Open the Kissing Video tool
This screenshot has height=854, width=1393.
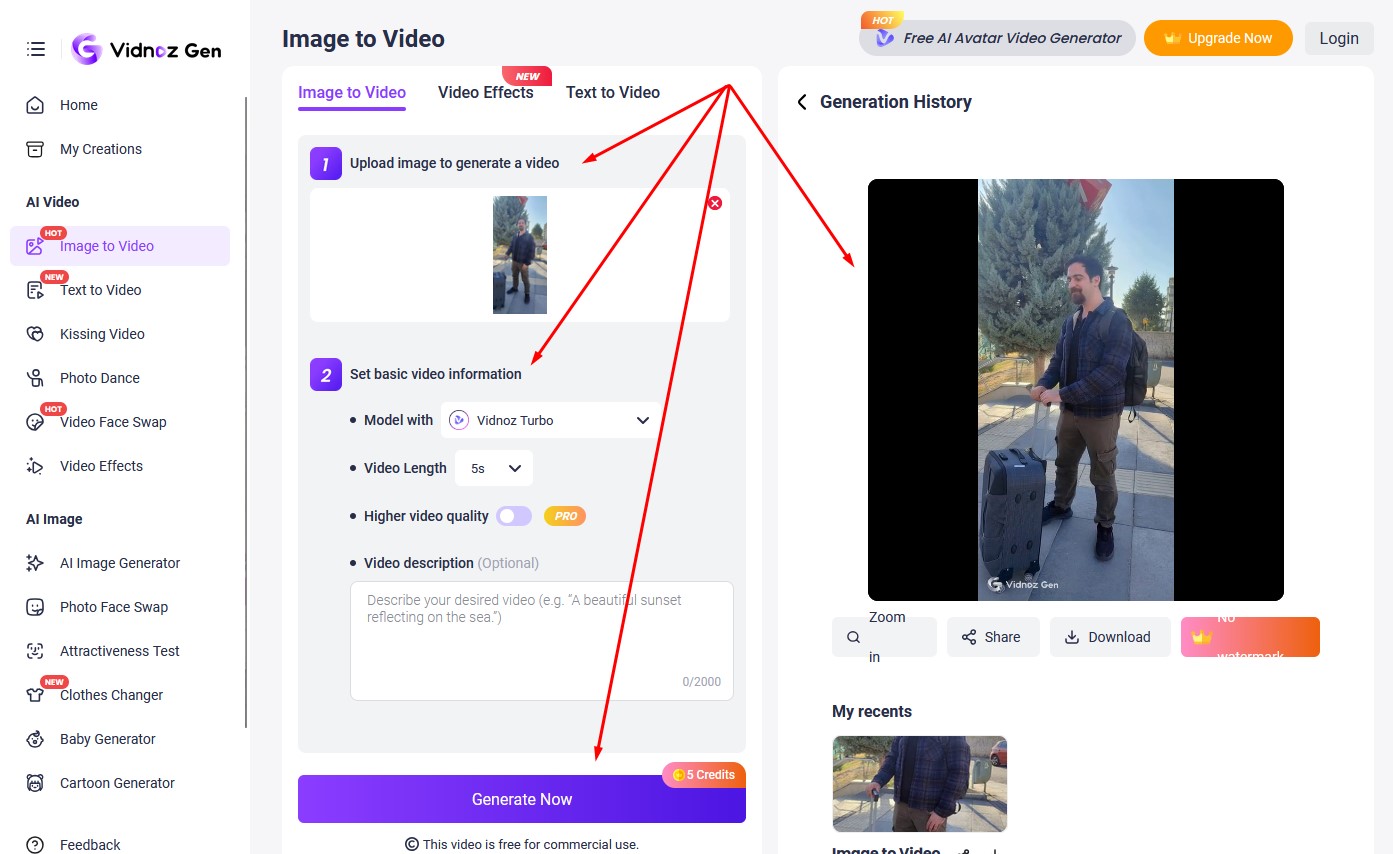coord(101,334)
